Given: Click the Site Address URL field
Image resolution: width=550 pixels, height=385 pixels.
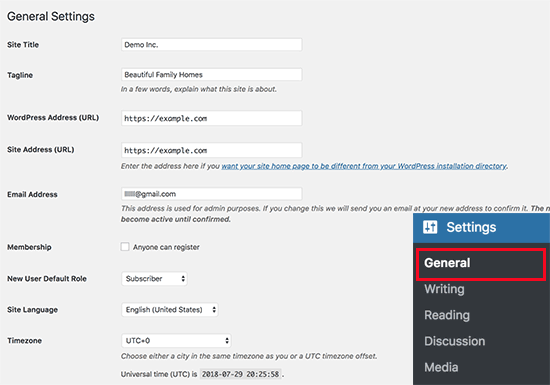Looking at the screenshot, I should point(212,150).
